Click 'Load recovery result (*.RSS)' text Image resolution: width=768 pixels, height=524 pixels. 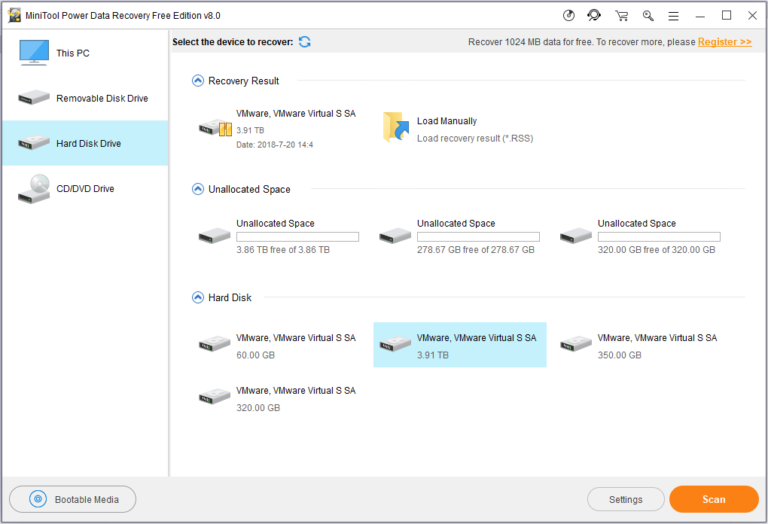475,139
